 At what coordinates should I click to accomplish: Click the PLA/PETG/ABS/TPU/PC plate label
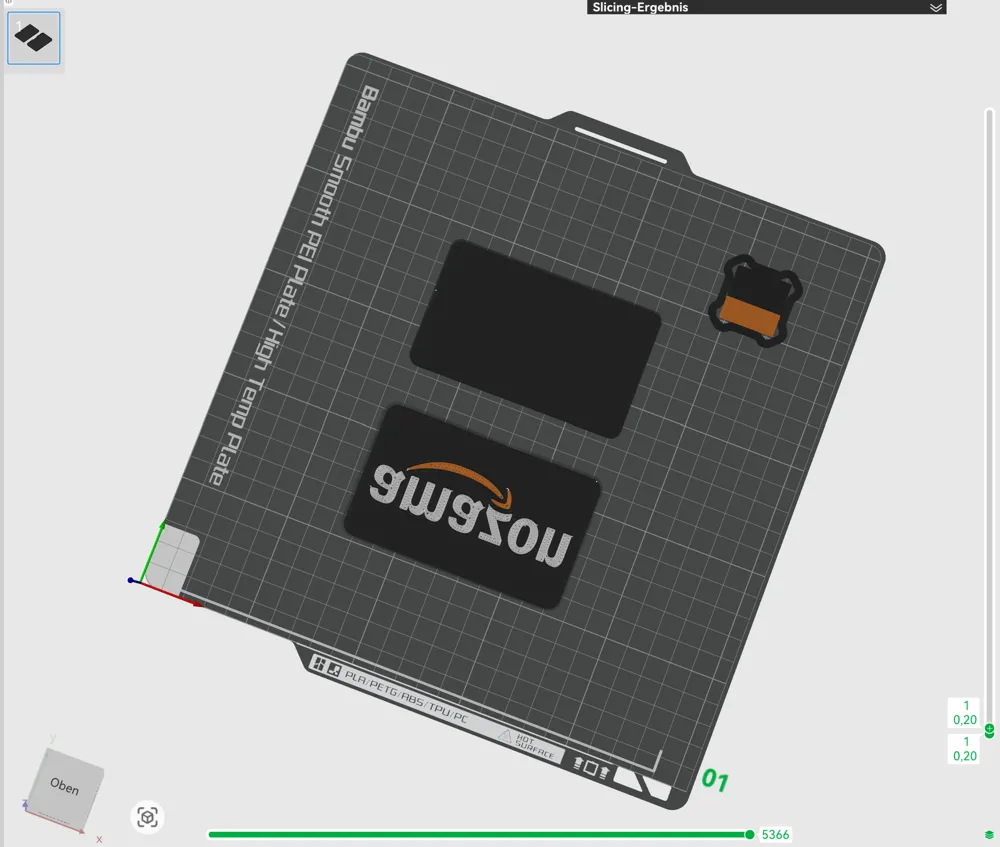click(x=406, y=697)
